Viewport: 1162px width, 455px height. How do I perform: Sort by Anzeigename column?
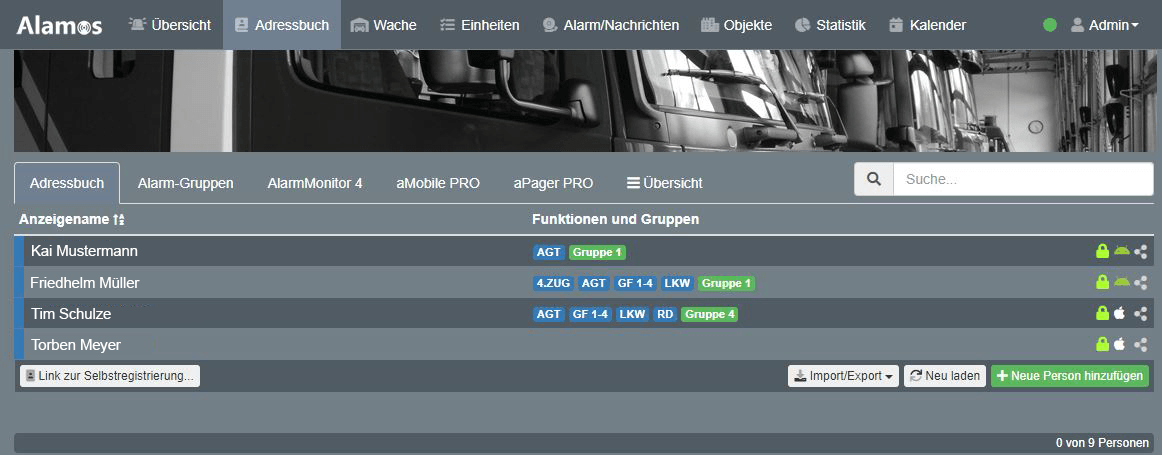pyautogui.click(x=73, y=219)
